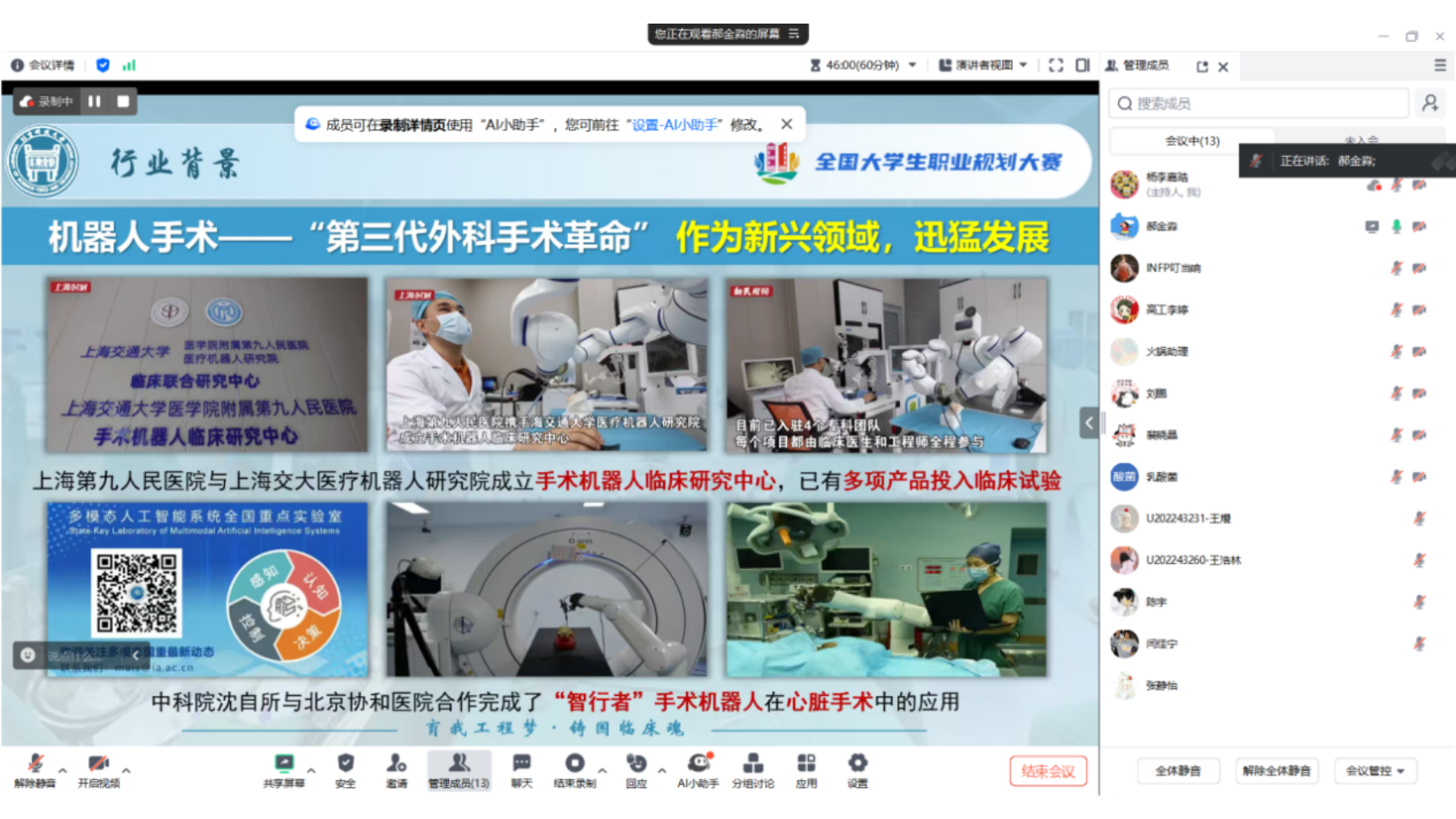Unmute U202243231 member microphone
Image resolution: width=1456 pixels, height=819 pixels.
[x=1420, y=518]
